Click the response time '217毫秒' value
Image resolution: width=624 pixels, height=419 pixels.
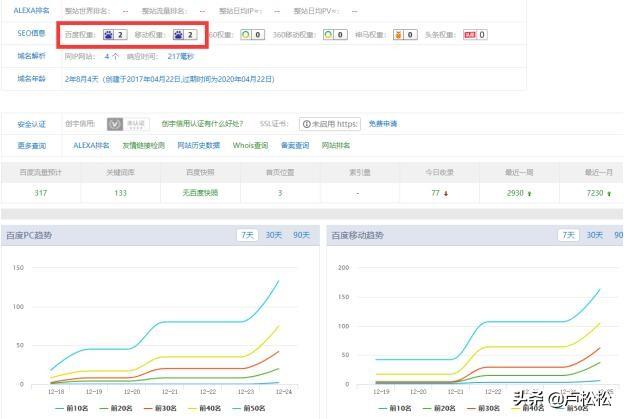[x=180, y=57]
